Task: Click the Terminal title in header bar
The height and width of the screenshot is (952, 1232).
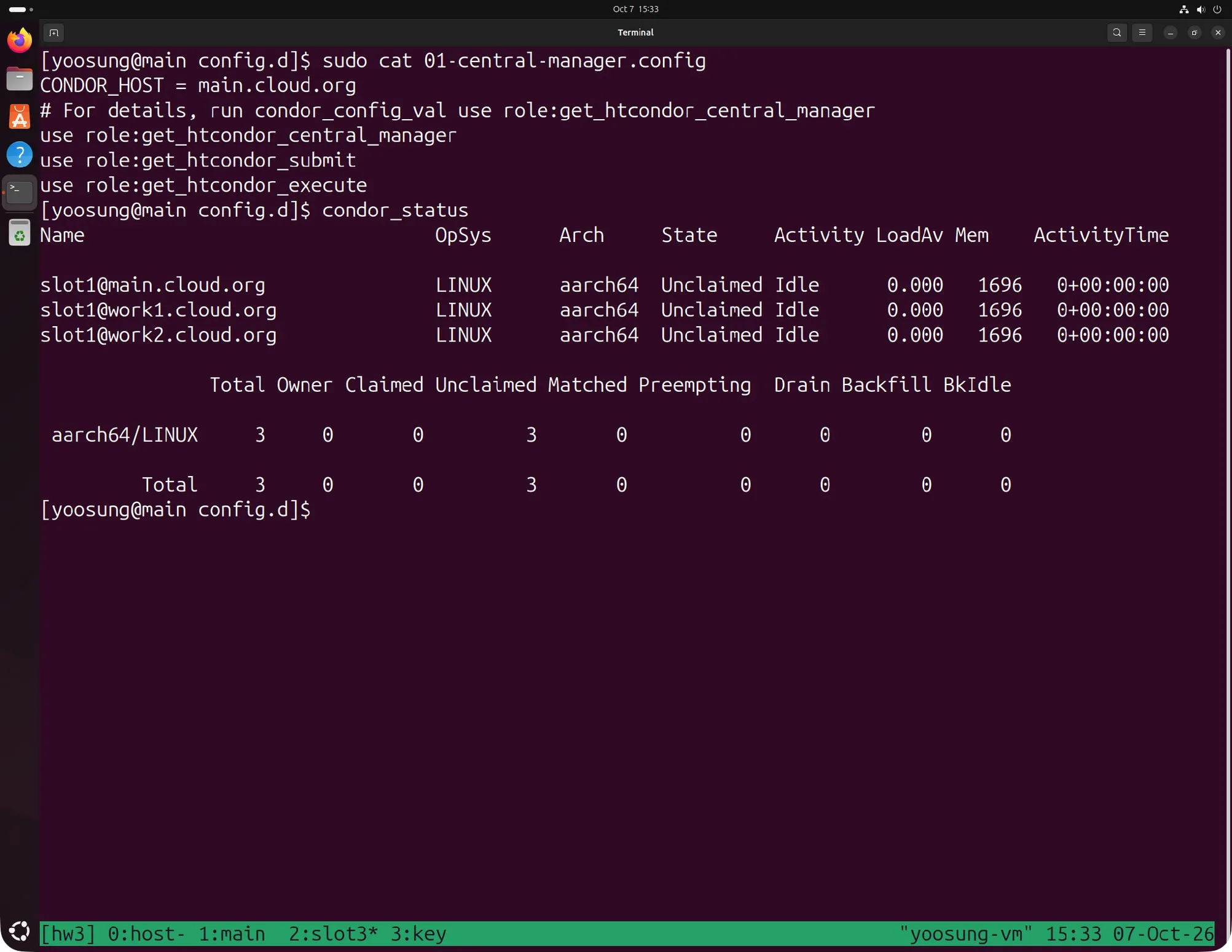Action: tap(635, 33)
